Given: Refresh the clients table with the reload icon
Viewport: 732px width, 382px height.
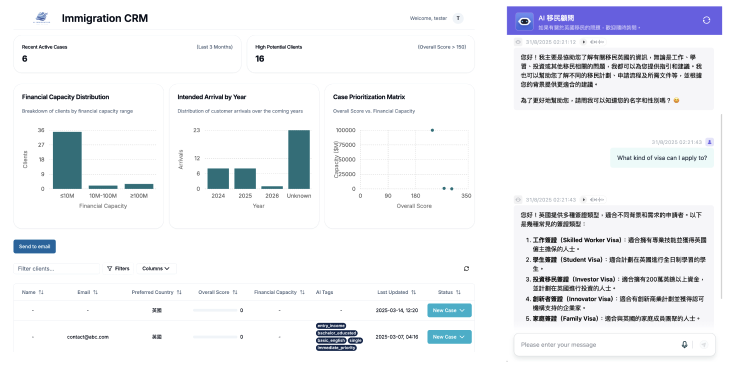Looking at the screenshot, I should 466,269.
